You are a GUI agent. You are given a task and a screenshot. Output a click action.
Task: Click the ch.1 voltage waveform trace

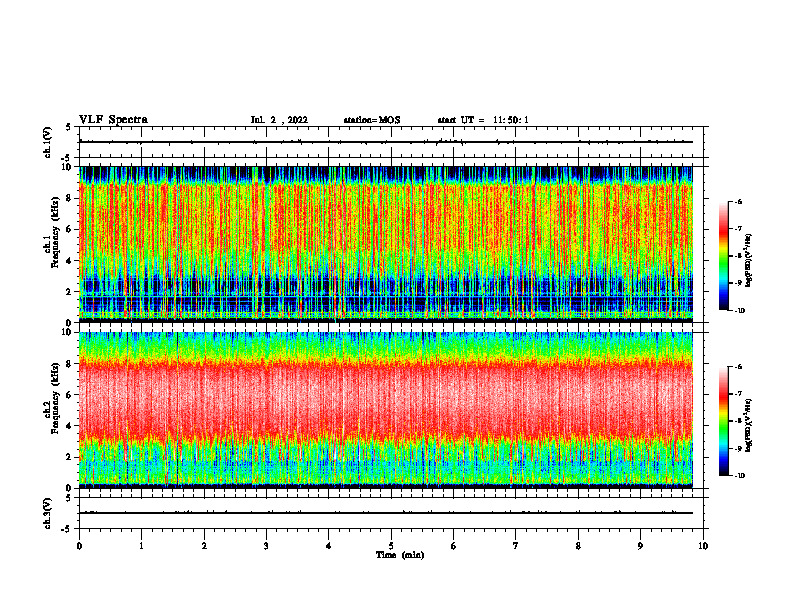tap(386, 142)
